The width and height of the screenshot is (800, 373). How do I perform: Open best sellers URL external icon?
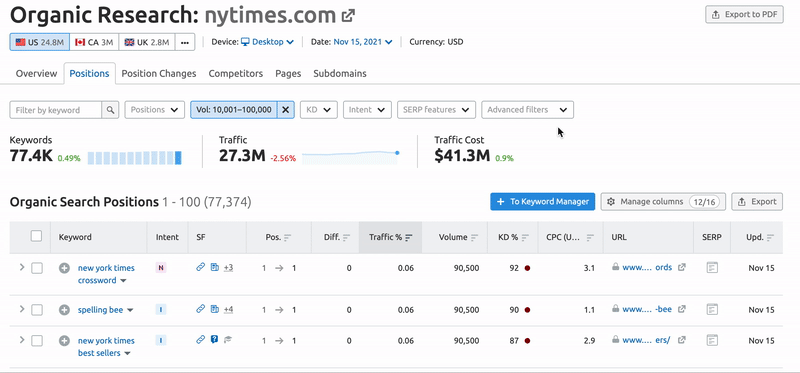682,340
